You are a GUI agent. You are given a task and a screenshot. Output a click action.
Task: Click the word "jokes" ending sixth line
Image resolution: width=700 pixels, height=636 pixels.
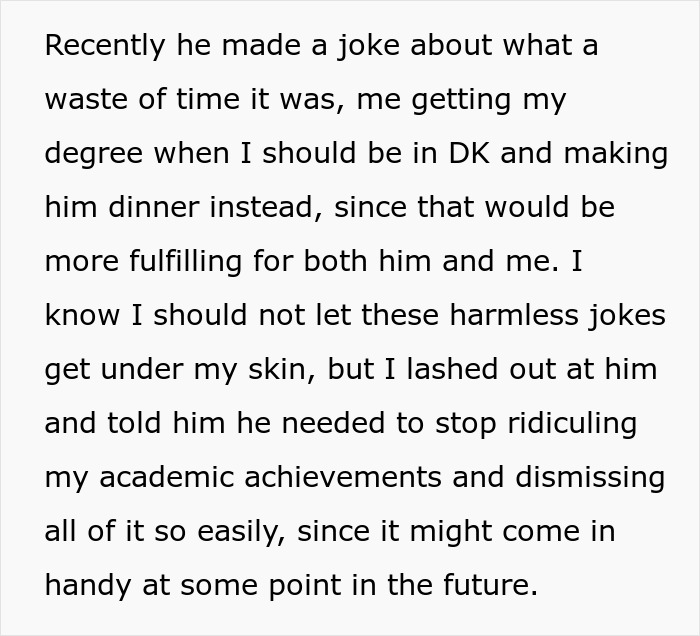(627, 316)
